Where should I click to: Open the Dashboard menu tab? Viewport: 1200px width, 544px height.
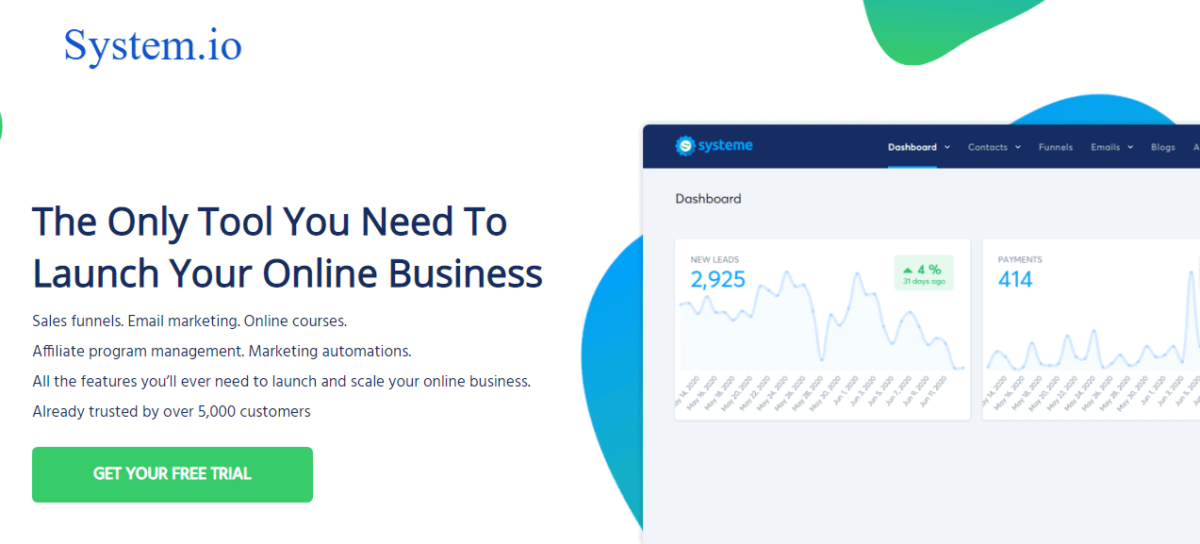click(x=912, y=147)
